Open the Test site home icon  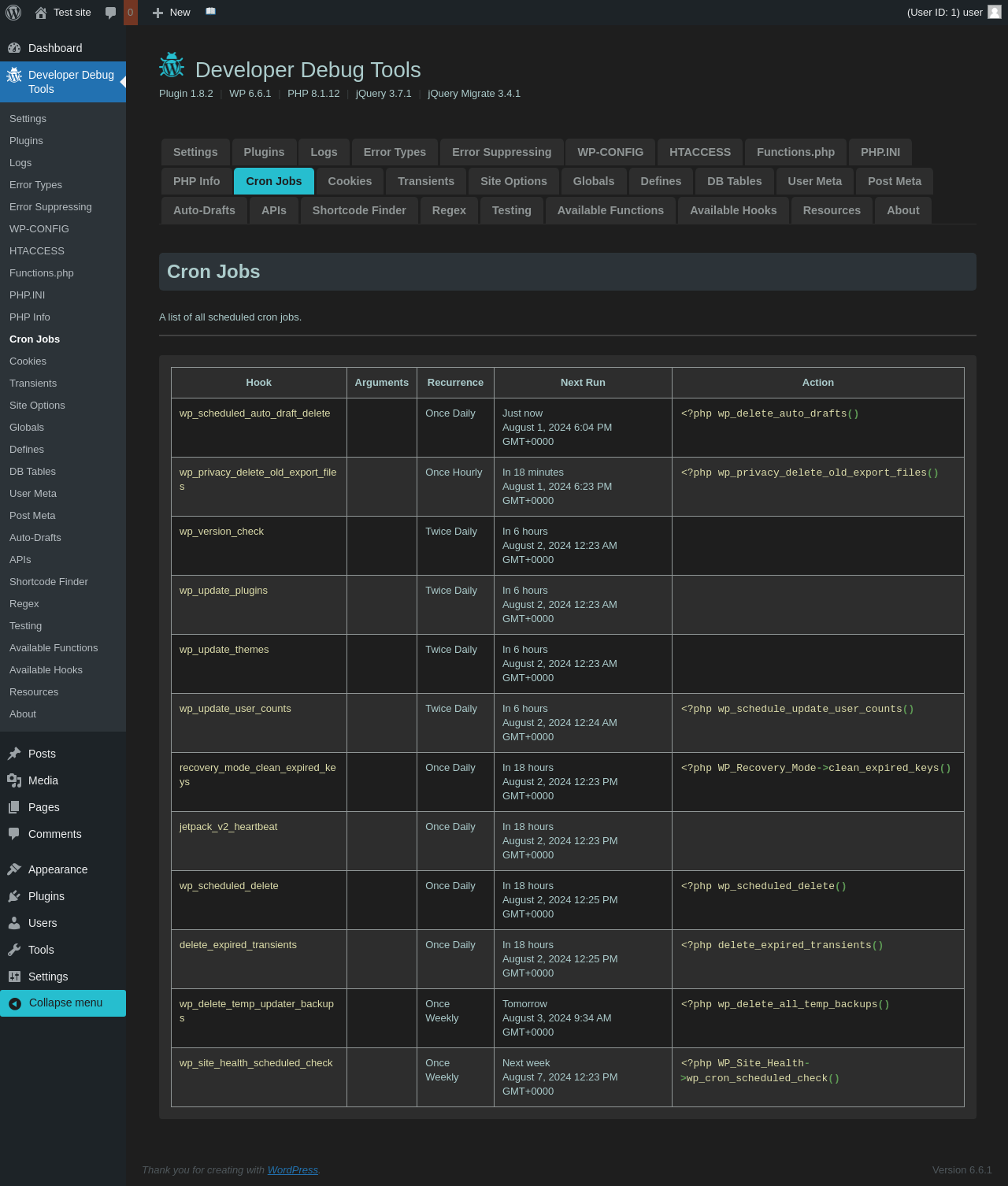pos(41,13)
